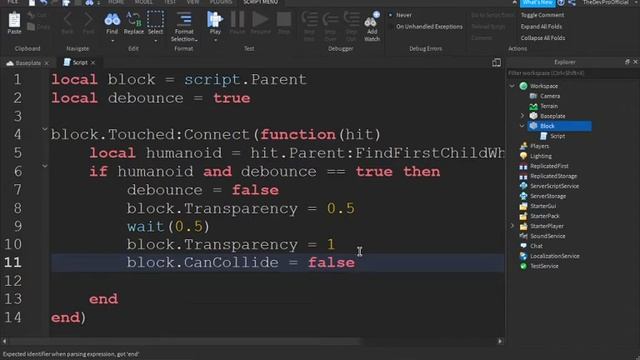
Task: Click the Select dotted-square icon
Action: (155, 19)
